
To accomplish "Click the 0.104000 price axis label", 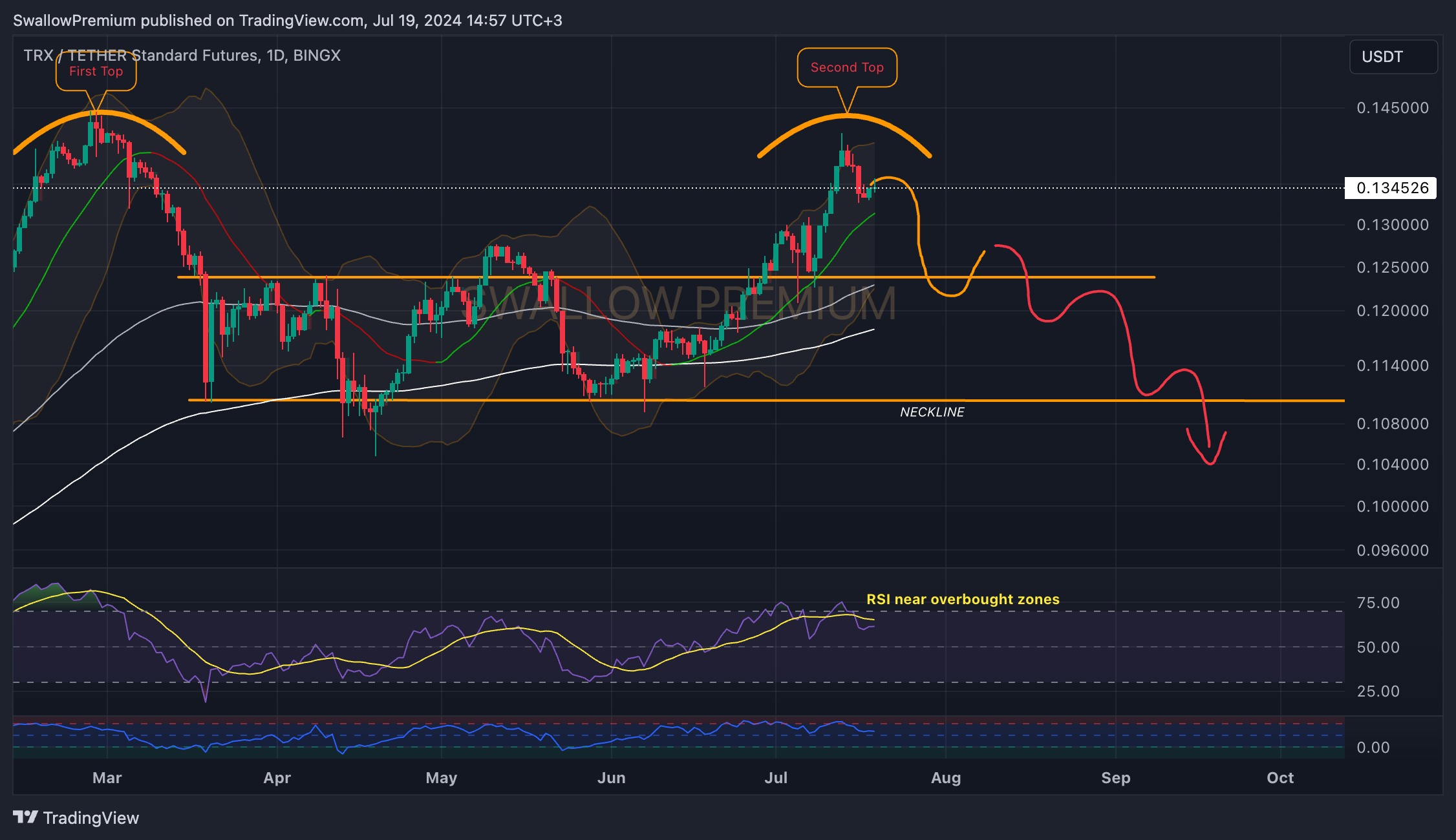I will (x=1393, y=465).
